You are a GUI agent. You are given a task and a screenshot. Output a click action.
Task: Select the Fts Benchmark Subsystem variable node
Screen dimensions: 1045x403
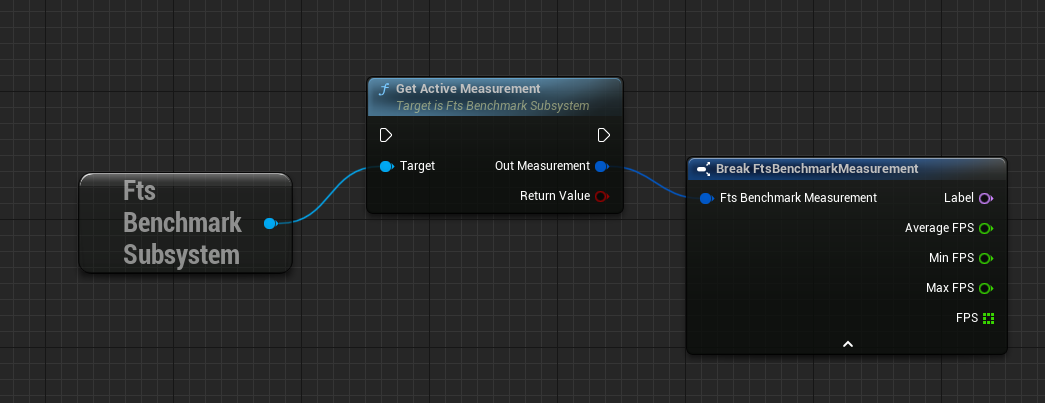point(180,223)
